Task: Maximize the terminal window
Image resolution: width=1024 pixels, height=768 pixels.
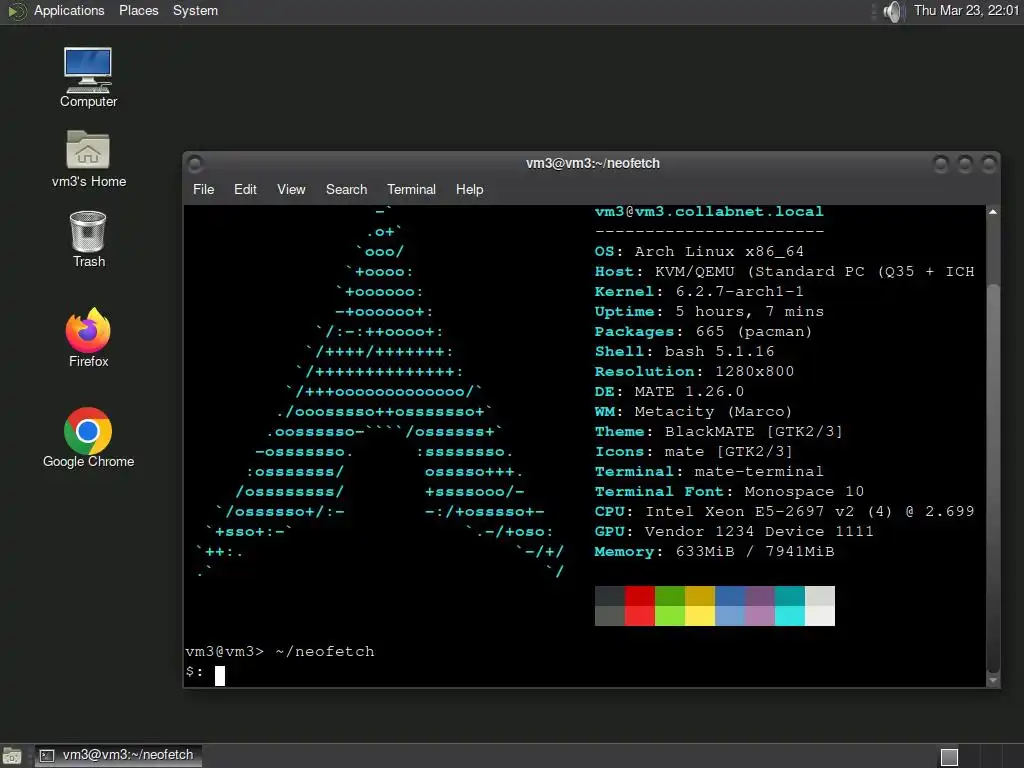Action: click(965, 164)
